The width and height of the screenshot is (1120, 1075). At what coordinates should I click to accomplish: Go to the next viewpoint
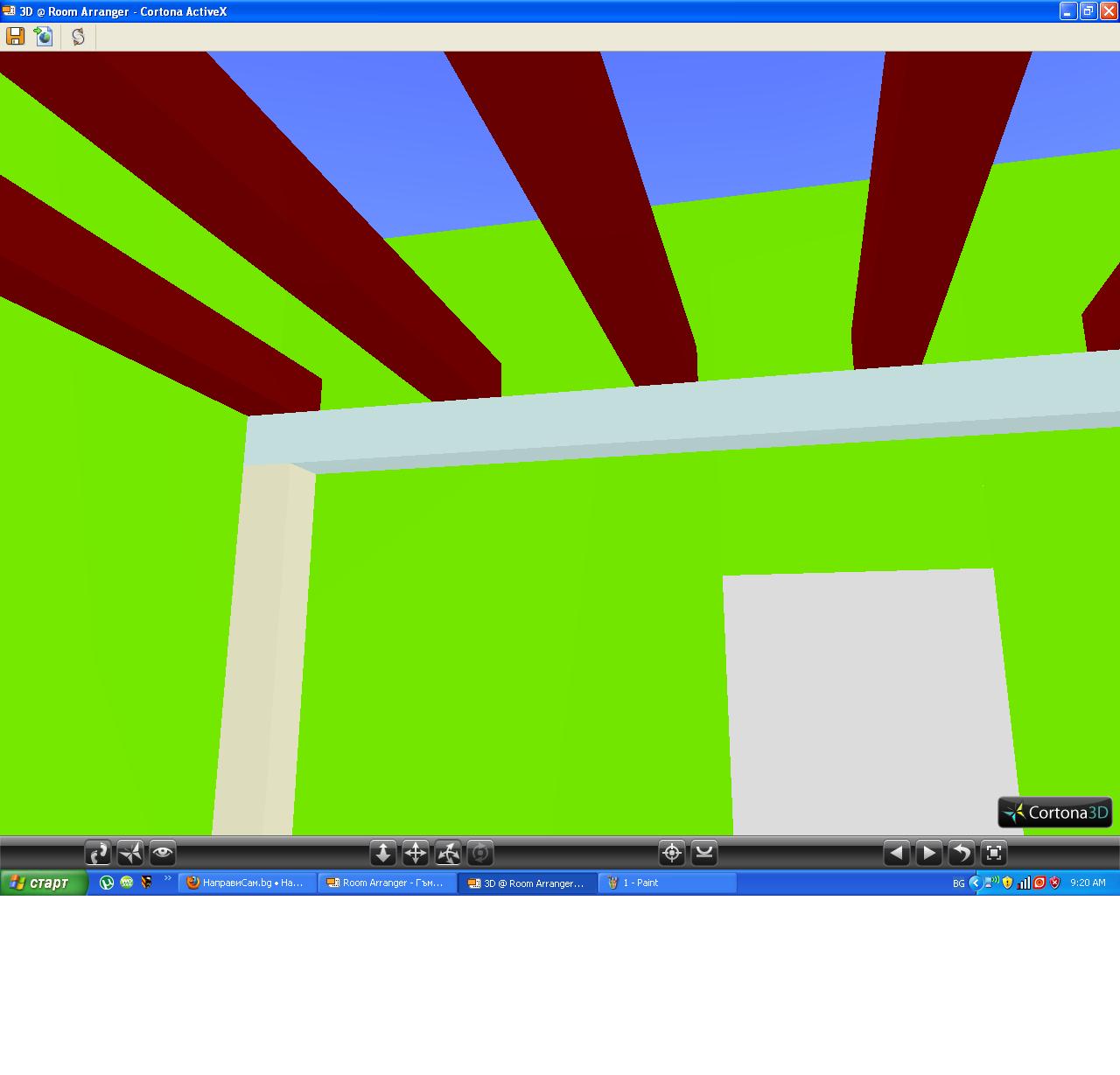coord(928,853)
